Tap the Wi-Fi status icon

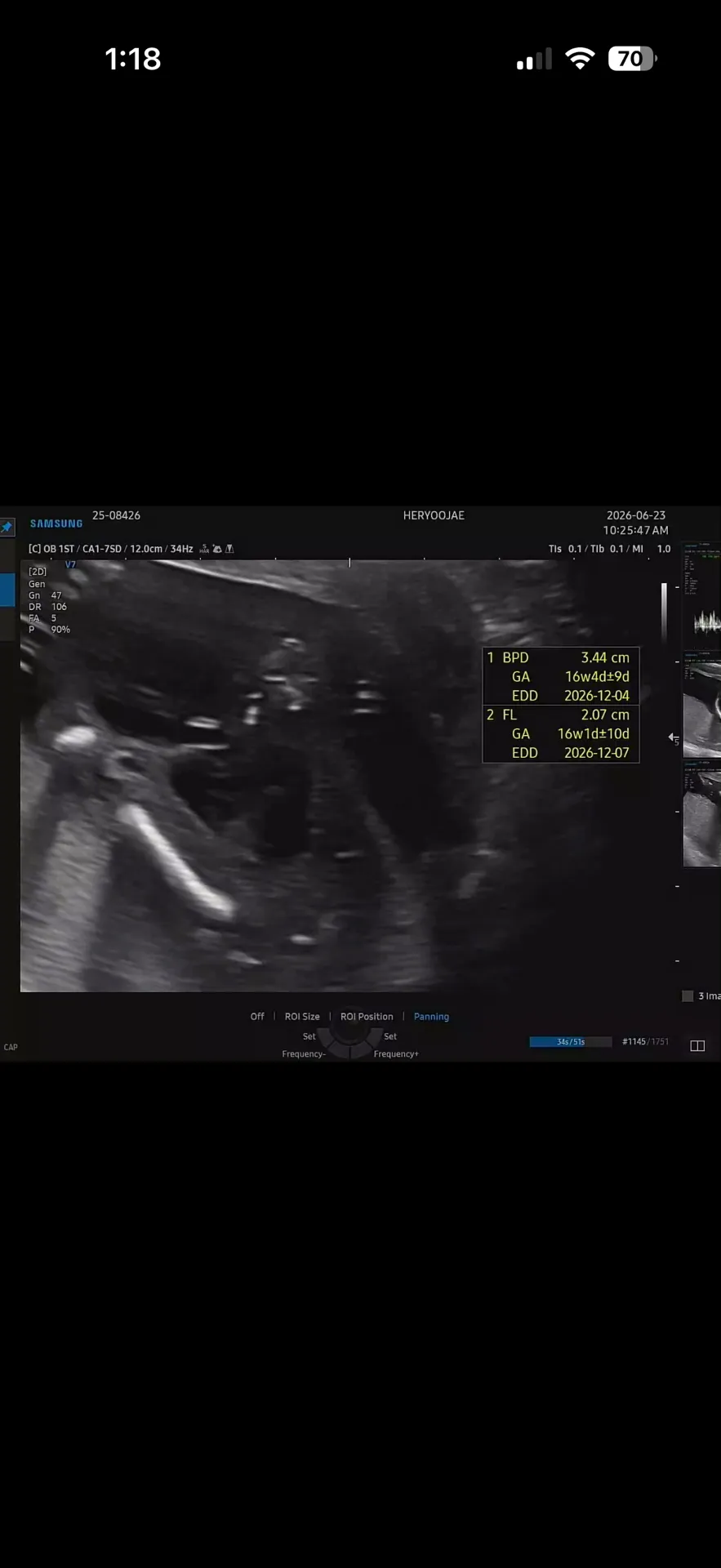(x=580, y=59)
